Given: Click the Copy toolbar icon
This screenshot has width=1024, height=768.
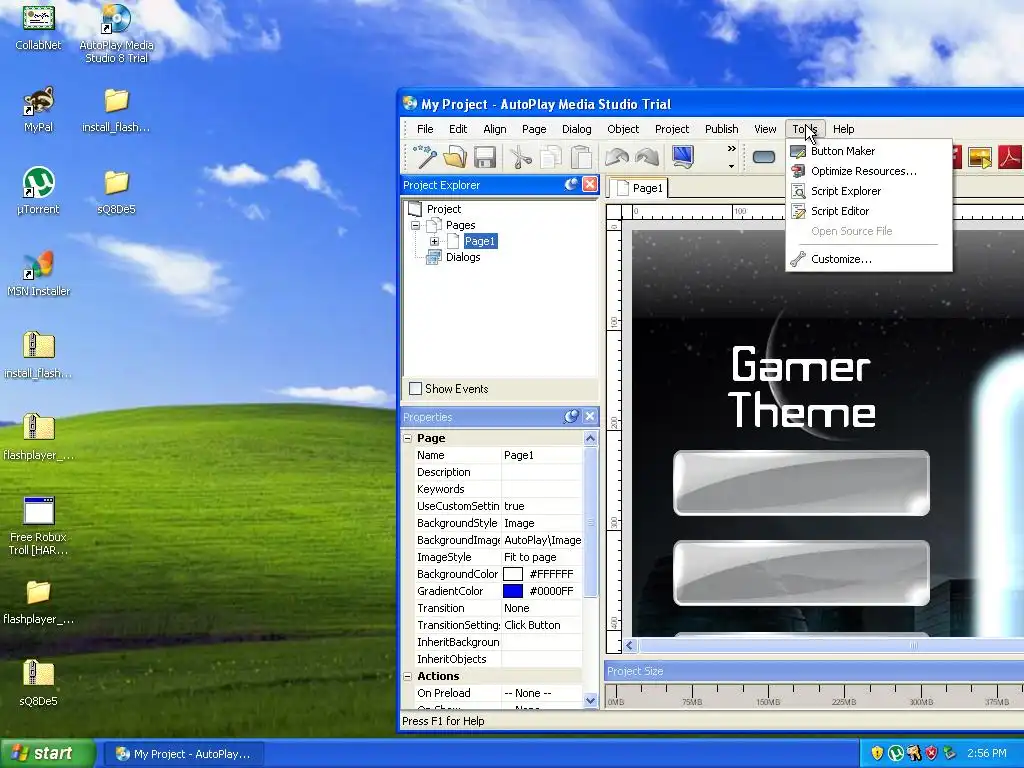Looking at the screenshot, I should (550, 157).
